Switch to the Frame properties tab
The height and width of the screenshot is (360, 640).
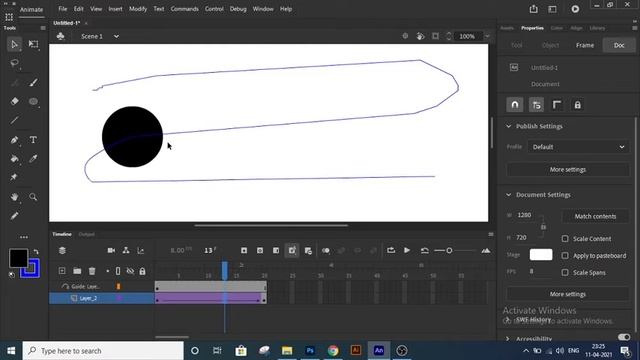pos(585,45)
